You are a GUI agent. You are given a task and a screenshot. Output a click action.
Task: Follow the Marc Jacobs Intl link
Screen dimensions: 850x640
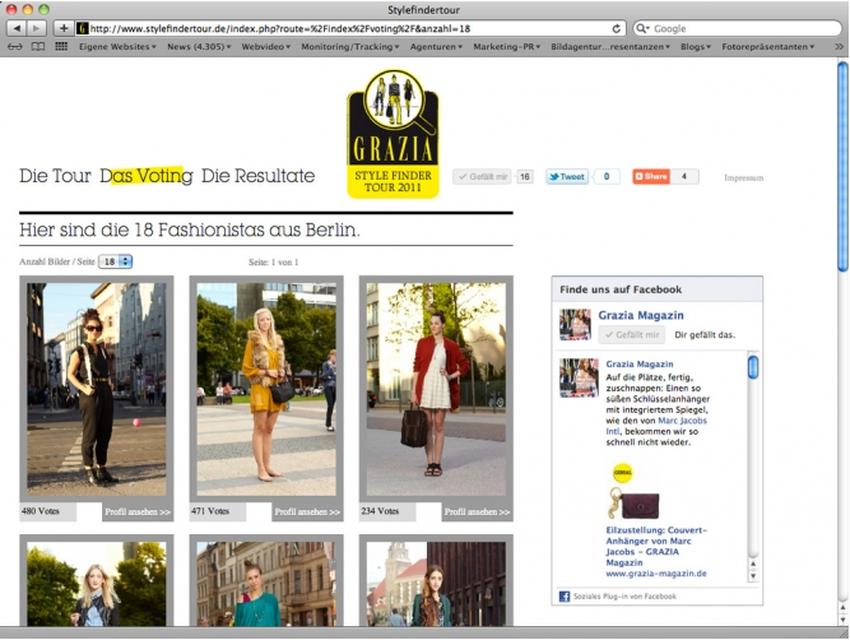tap(656, 426)
